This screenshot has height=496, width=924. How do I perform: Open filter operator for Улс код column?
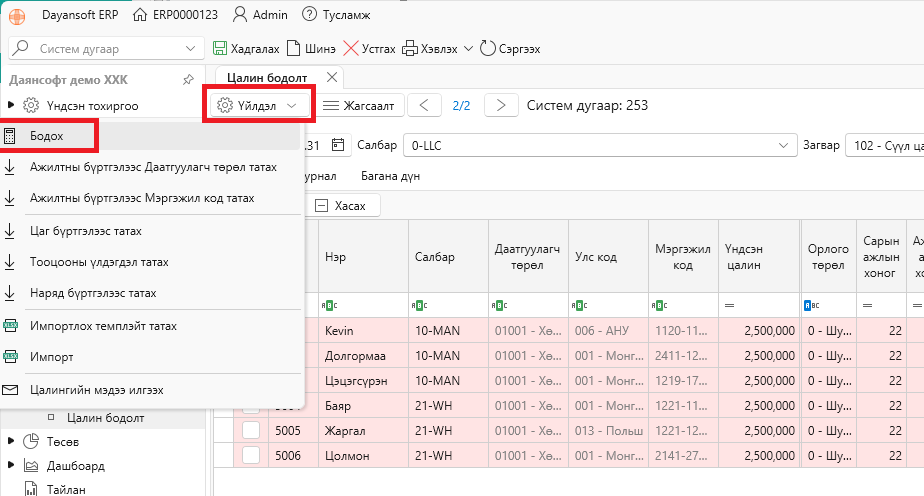click(x=579, y=305)
